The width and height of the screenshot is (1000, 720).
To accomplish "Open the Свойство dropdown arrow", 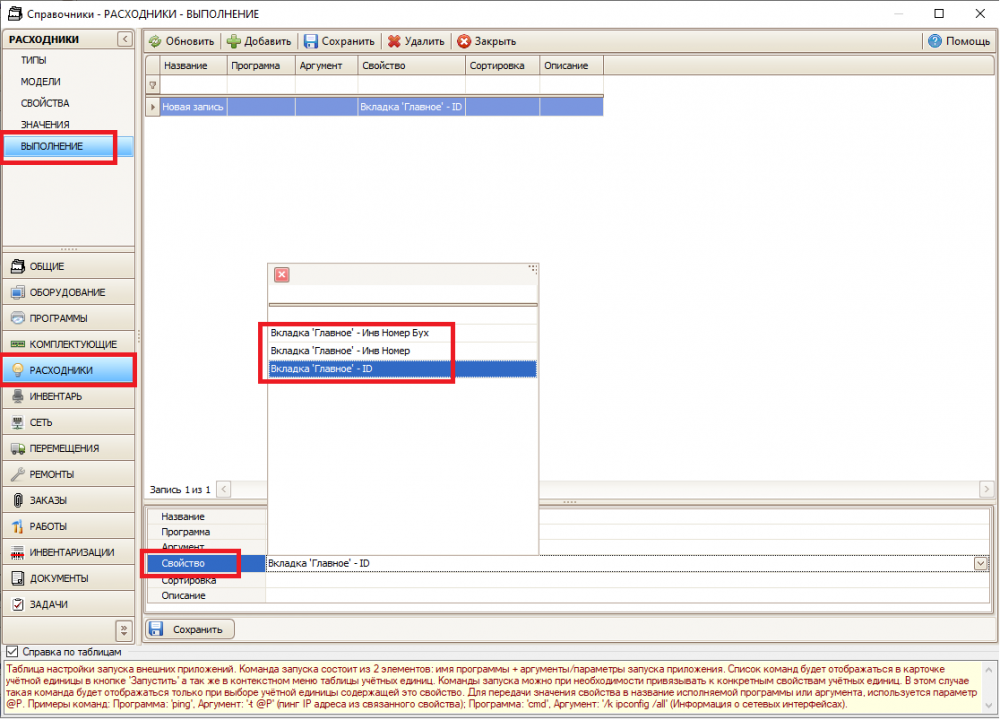I will (x=981, y=564).
